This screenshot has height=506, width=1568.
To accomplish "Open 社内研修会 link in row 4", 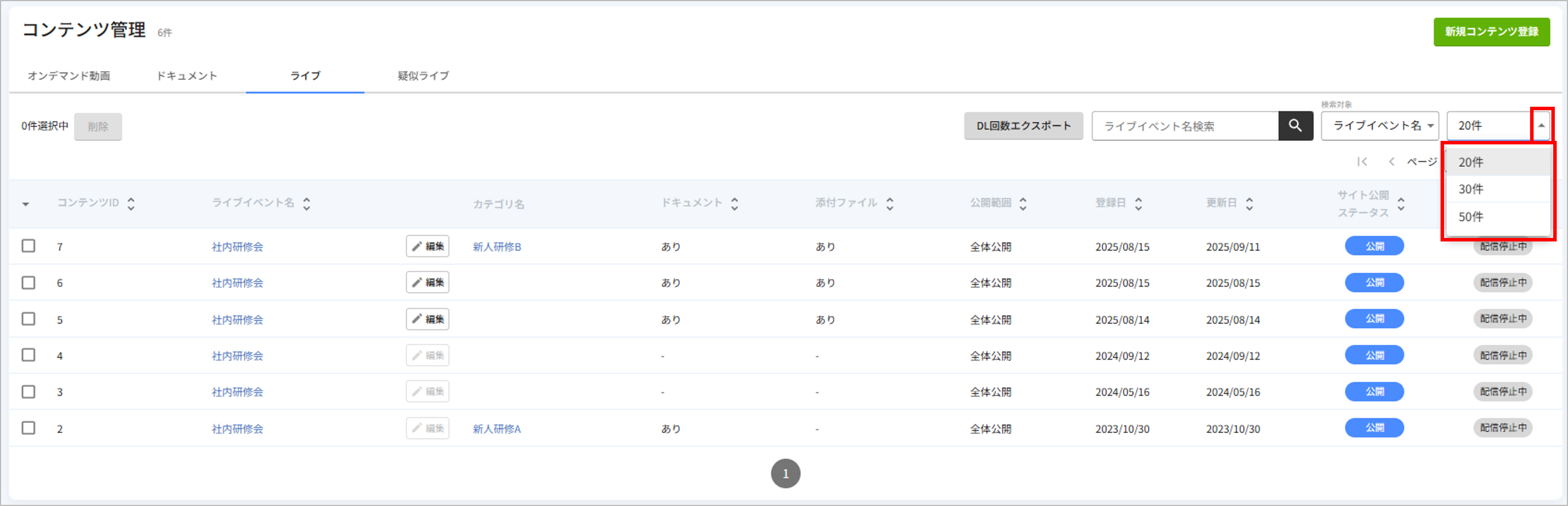I will coord(237,356).
